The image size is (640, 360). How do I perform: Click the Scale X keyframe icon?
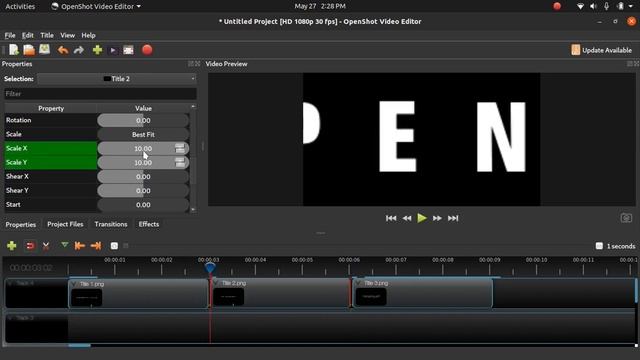180,149
